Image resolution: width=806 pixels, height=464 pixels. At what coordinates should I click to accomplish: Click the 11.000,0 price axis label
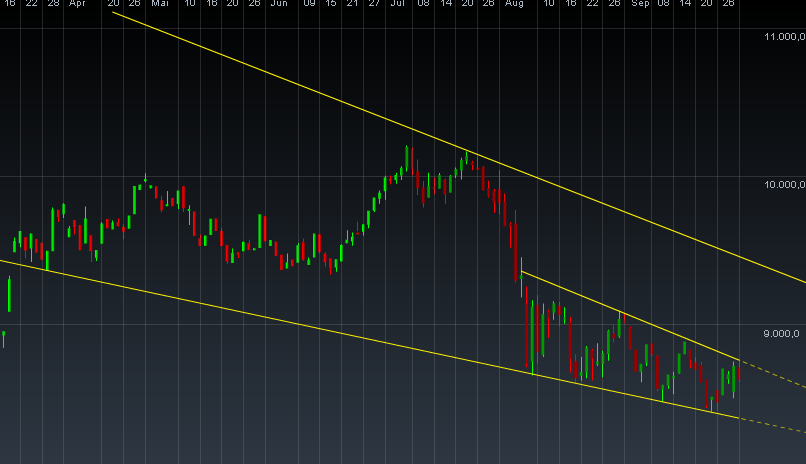pos(784,36)
